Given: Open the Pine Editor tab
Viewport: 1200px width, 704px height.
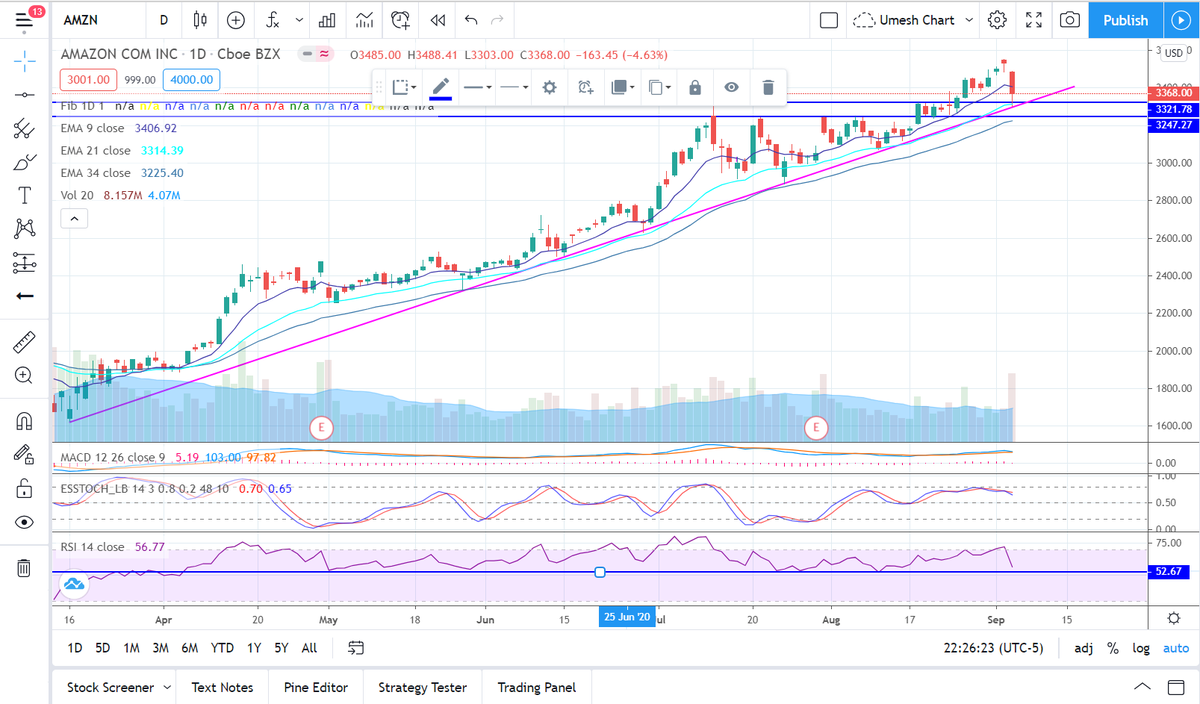Looking at the screenshot, I should (x=316, y=687).
